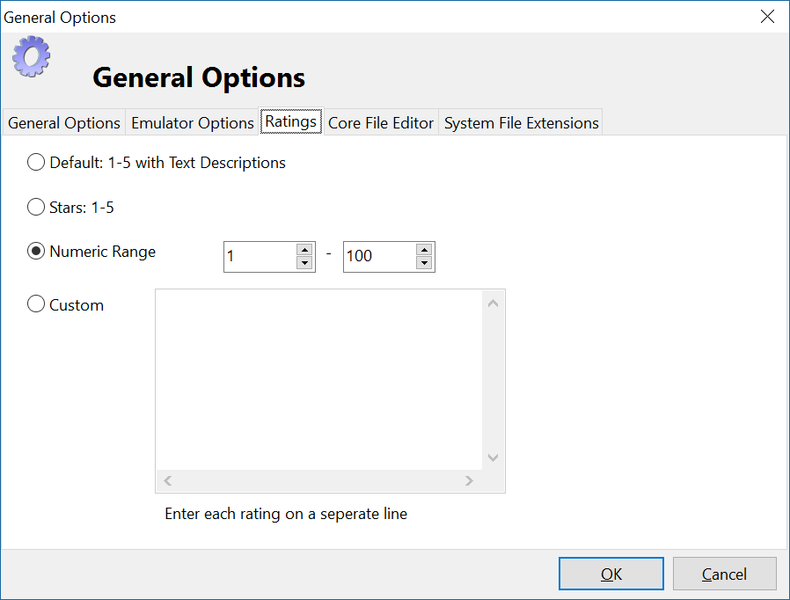This screenshot has height=600, width=790.
Task: Switch to the General Options tab
Action: click(x=64, y=123)
